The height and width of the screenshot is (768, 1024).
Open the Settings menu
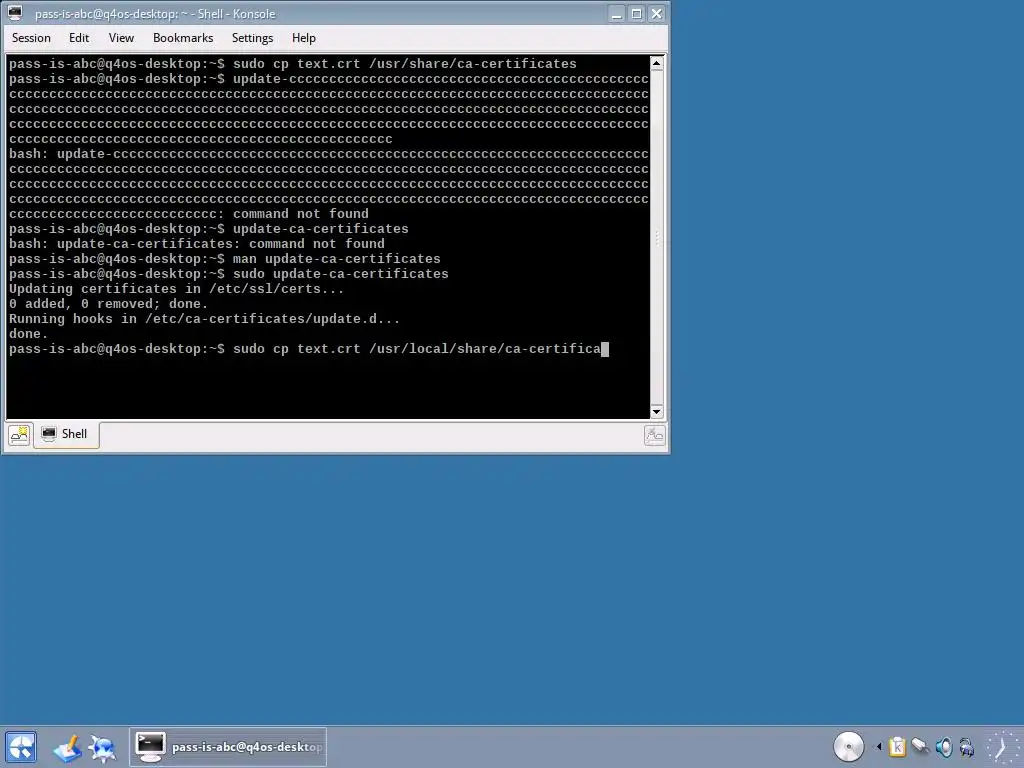(x=252, y=38)
